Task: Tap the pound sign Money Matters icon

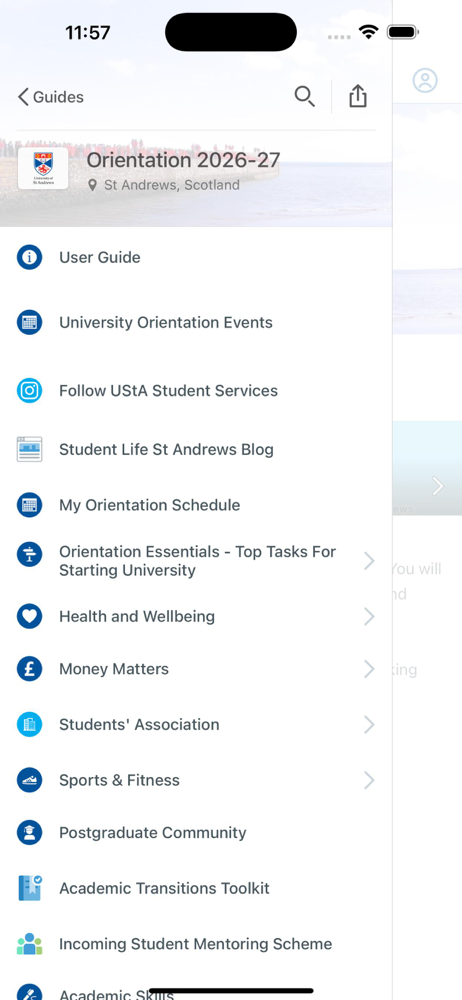Action: click(x=29, y=669)
